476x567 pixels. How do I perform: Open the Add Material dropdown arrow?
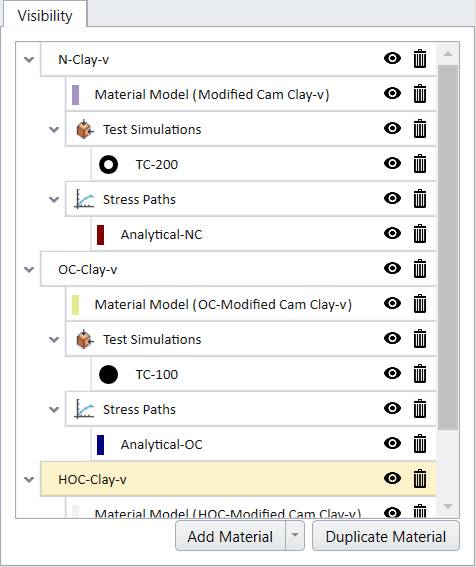295,536
